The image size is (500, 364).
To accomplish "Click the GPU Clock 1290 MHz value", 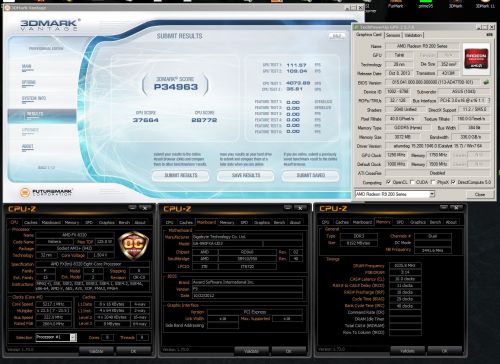I will (x=396, y=155).
